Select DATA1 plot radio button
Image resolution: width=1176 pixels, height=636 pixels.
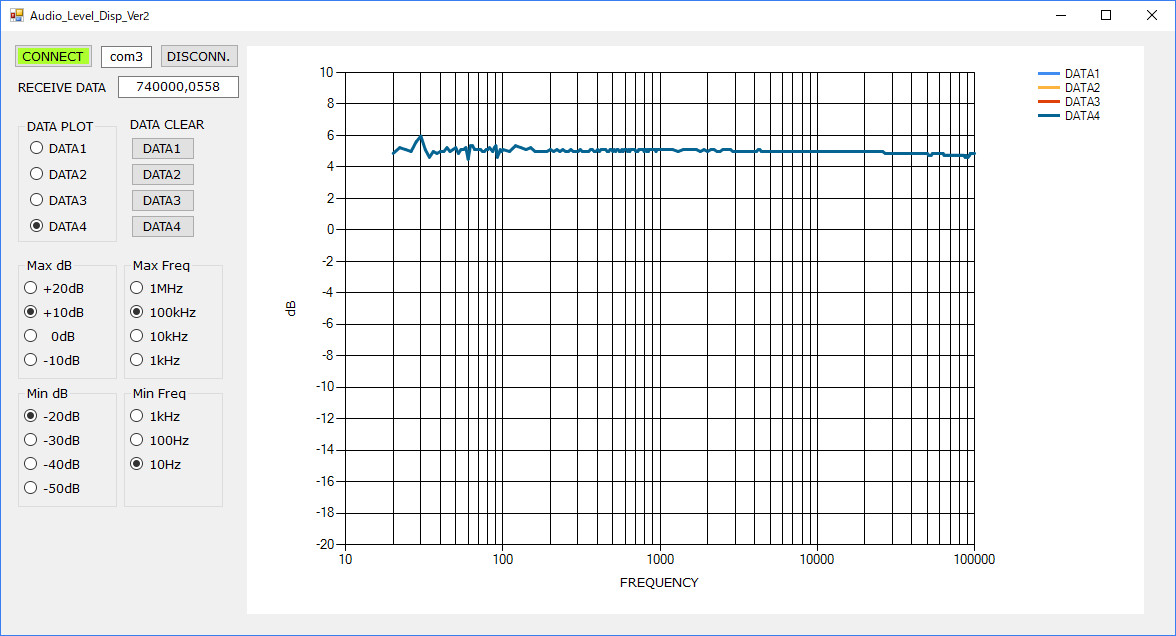click(37, 148)
